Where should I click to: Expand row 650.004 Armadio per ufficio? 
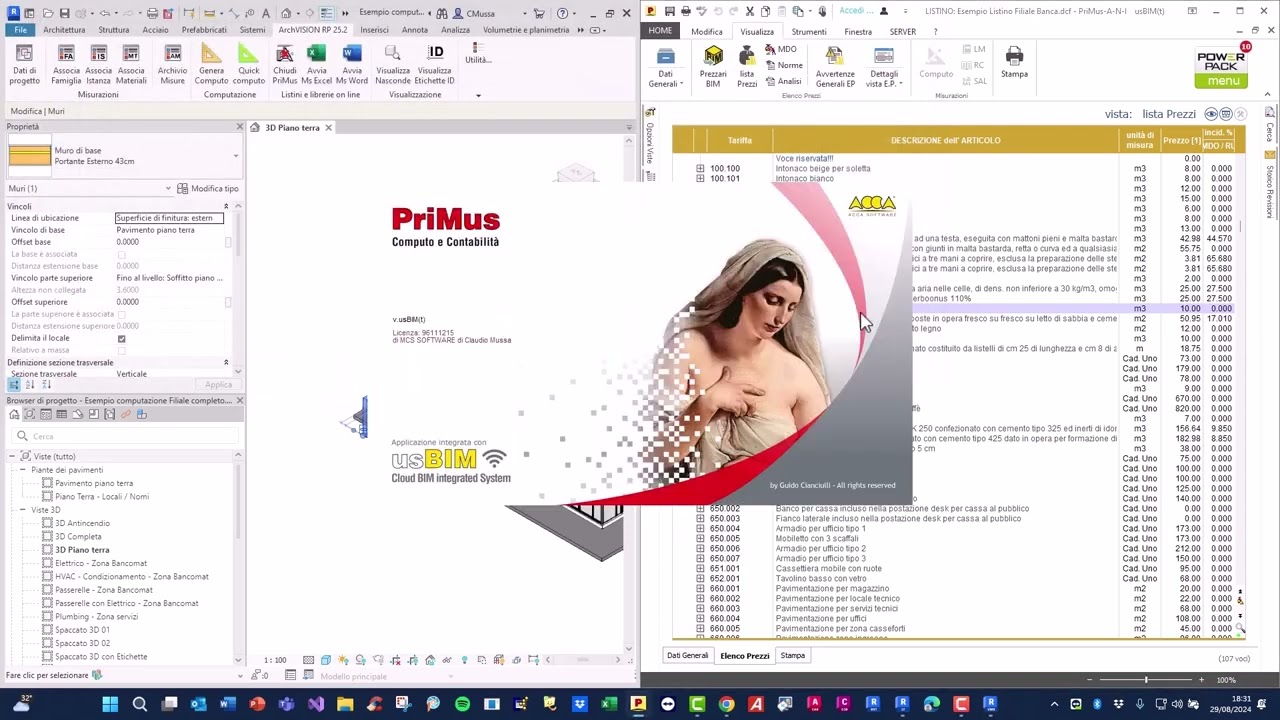coord(700,529)
